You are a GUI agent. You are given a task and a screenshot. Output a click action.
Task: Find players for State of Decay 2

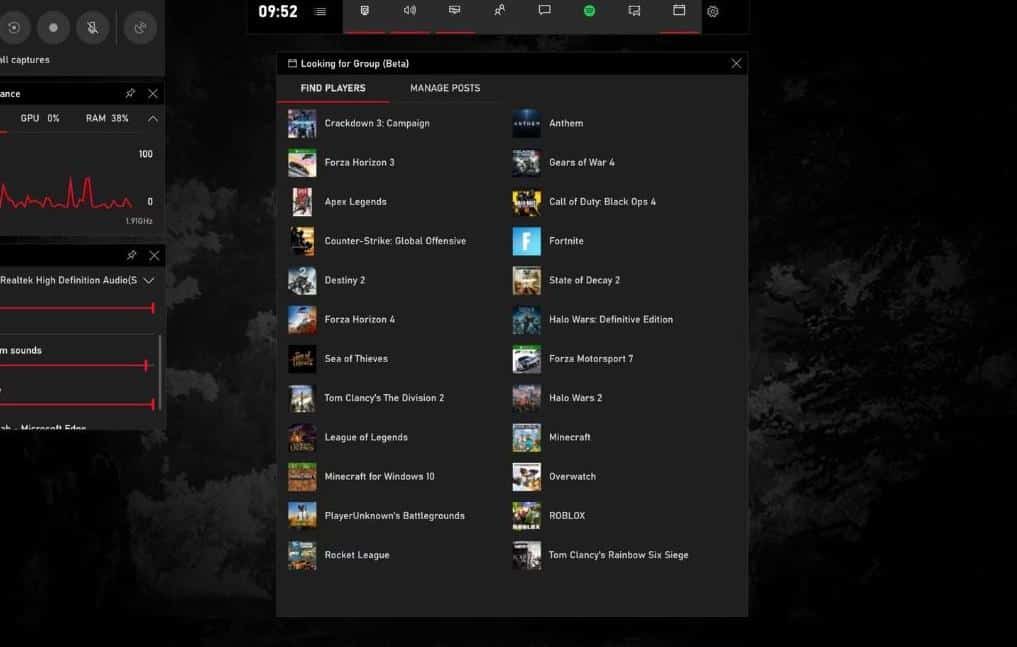(566, 280)
